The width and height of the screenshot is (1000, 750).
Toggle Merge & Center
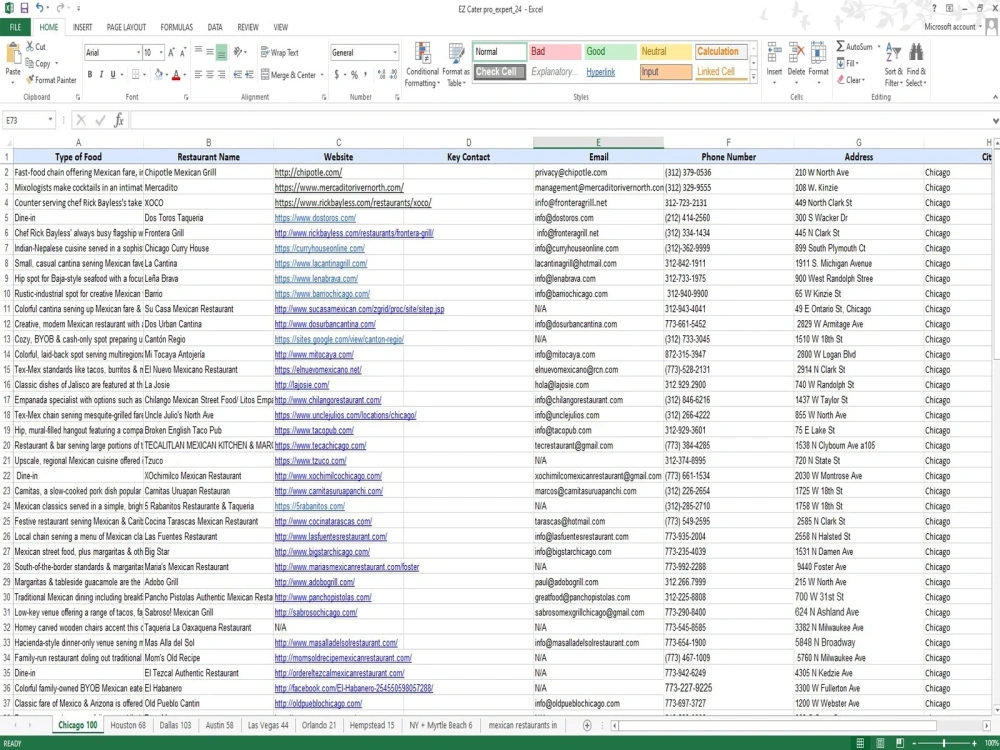[289, 75]
